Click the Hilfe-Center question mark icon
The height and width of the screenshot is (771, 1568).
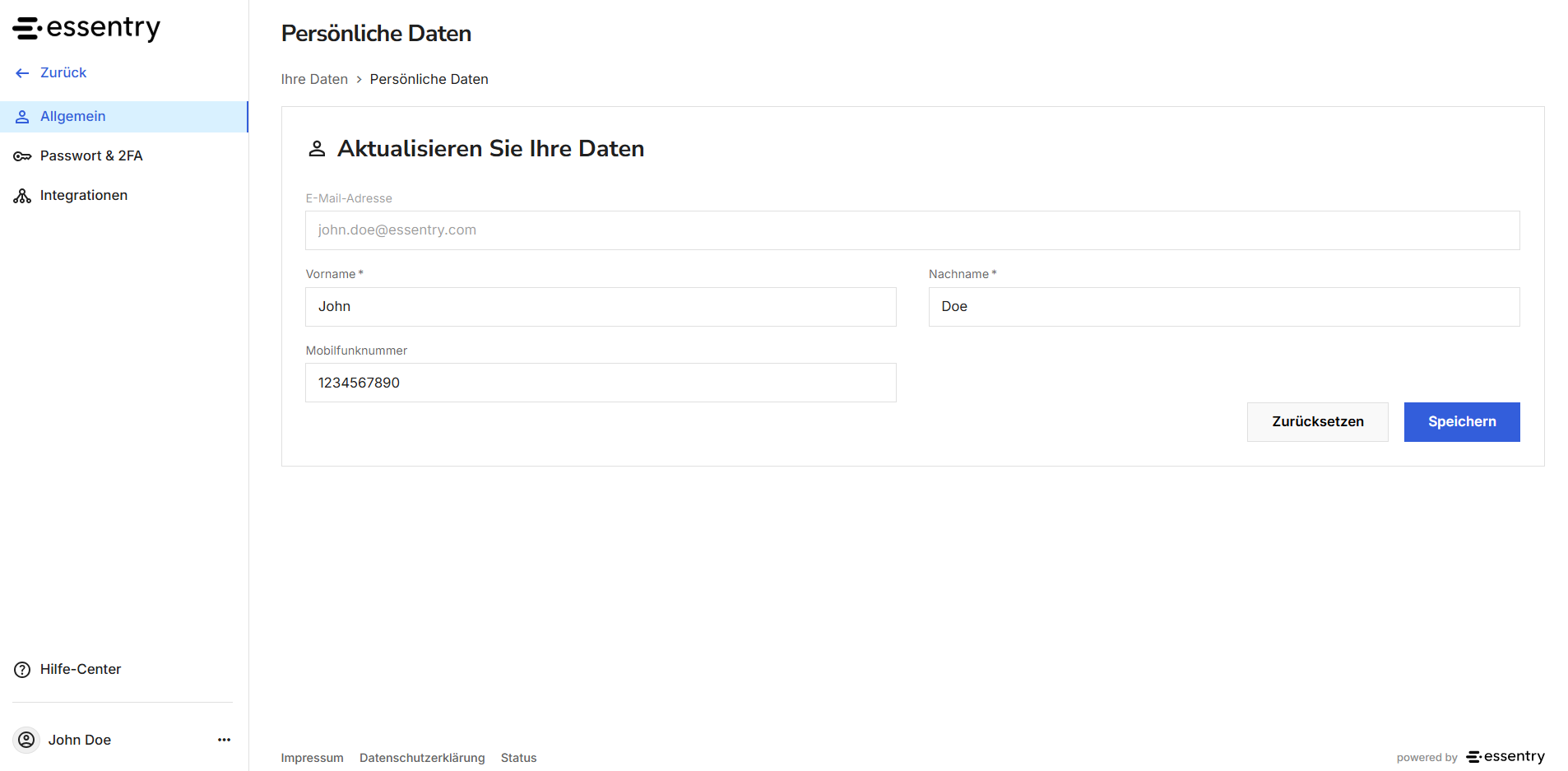[x=22, y=670]
